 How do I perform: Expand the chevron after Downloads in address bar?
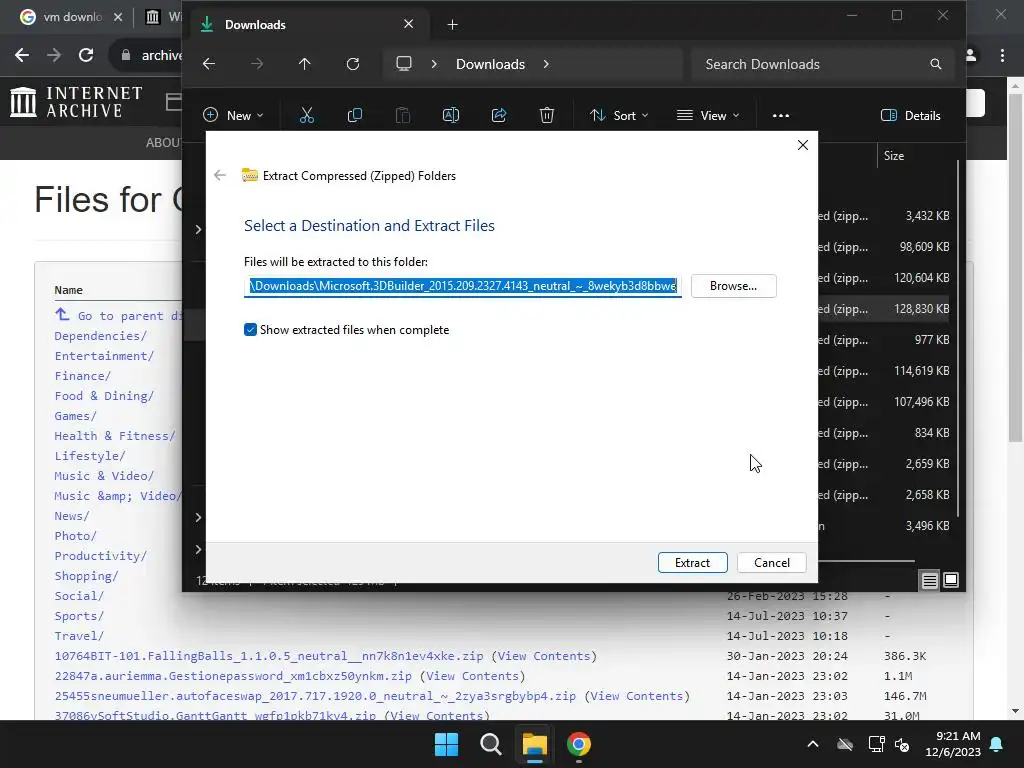(x=546, y=64)
